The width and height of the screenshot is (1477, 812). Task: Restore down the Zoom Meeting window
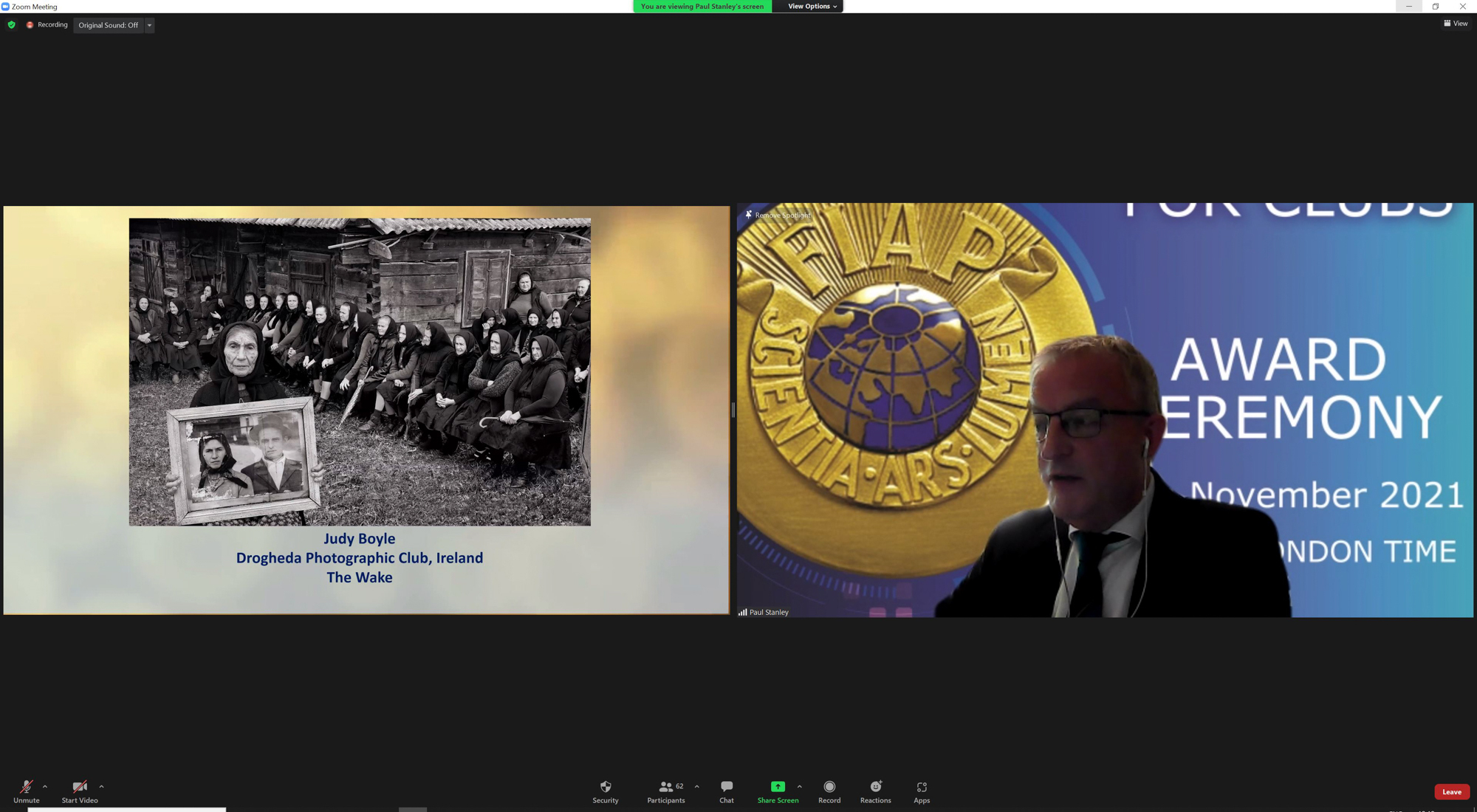tap(1436, 7)
